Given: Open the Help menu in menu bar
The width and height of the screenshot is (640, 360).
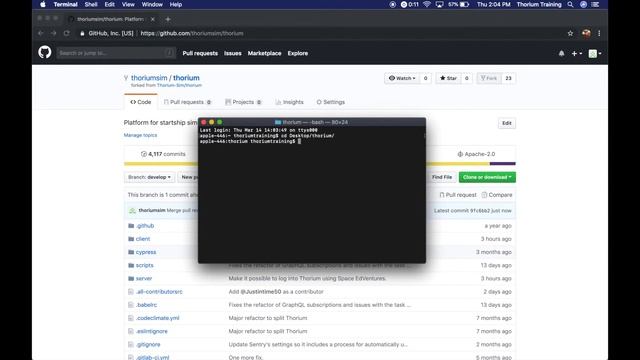Looking at the screenshot, I should point(176,4).
